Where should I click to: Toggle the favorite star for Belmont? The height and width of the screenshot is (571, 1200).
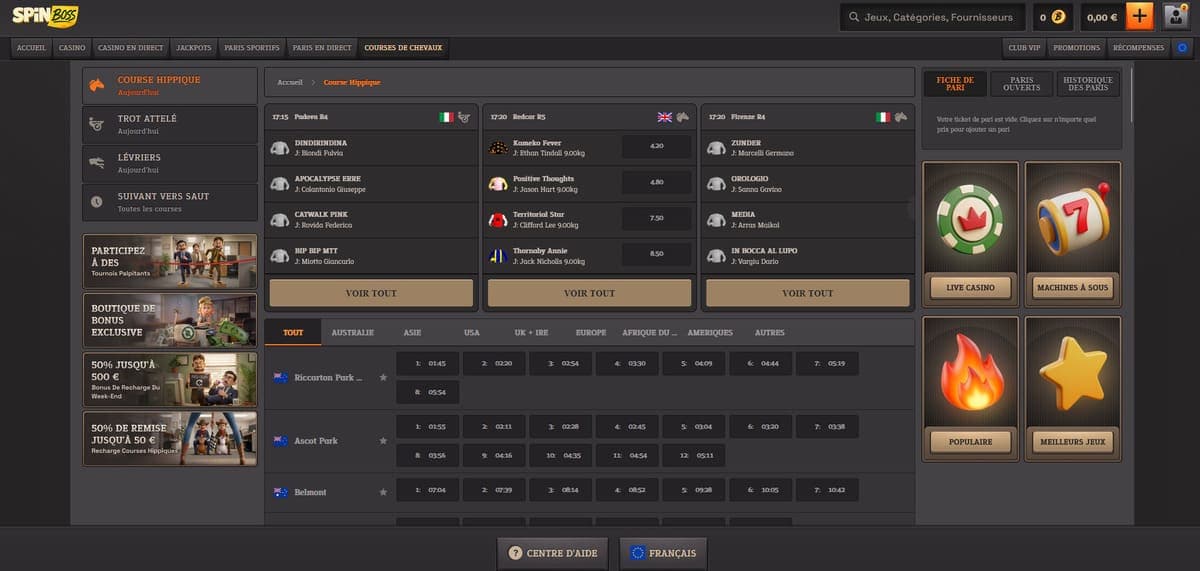tap(383, 492)
